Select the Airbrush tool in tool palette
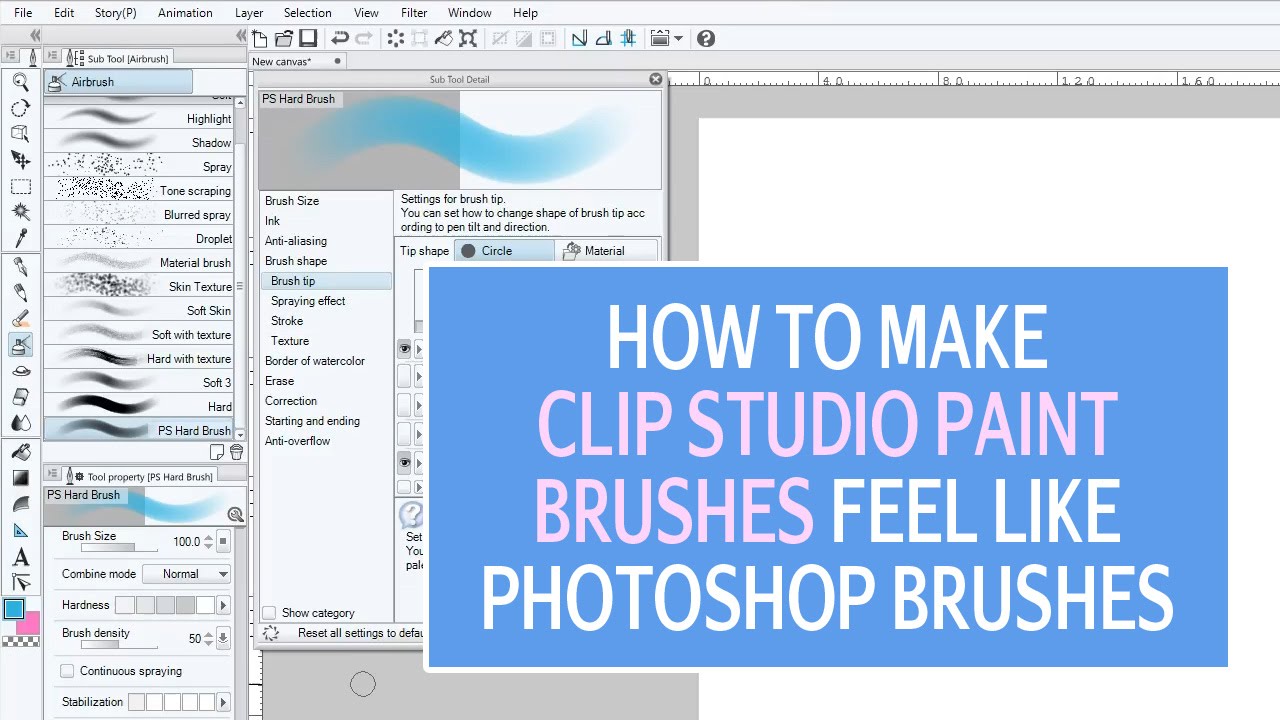The height and width of the screenshot is (720, 1280). (20, 345)
